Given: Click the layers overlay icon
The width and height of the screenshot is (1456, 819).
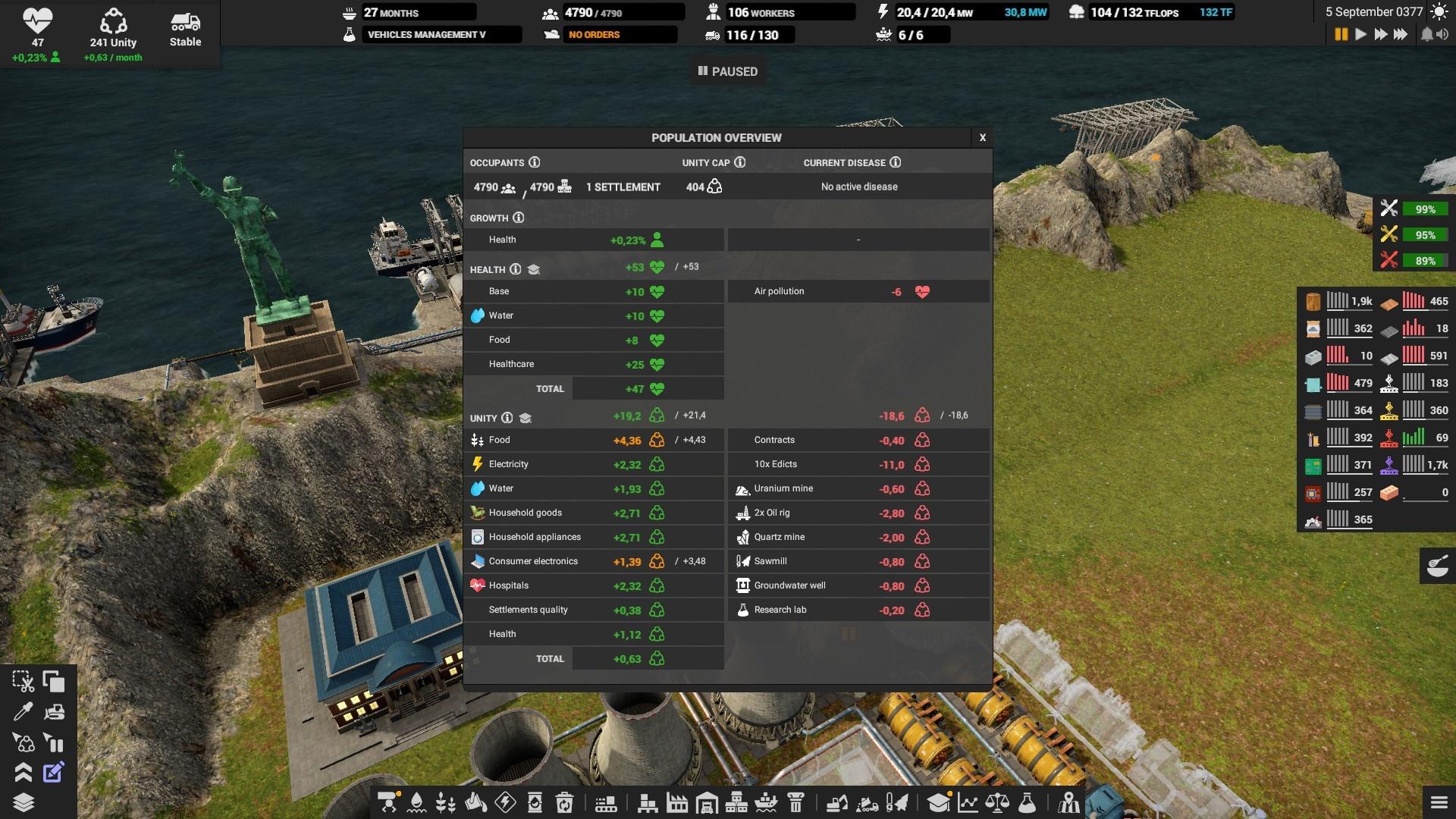Looking at the screenshot, I should click(24, 802).
